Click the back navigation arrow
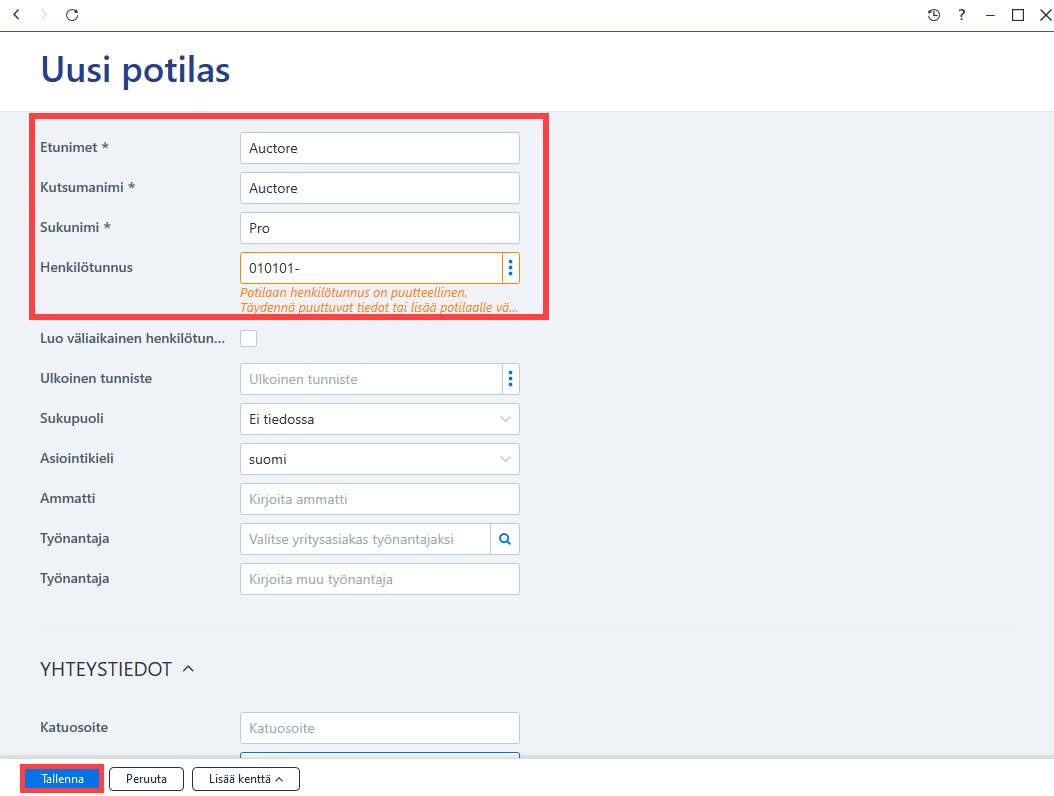Screen dimensions: 1054x796 17,14
